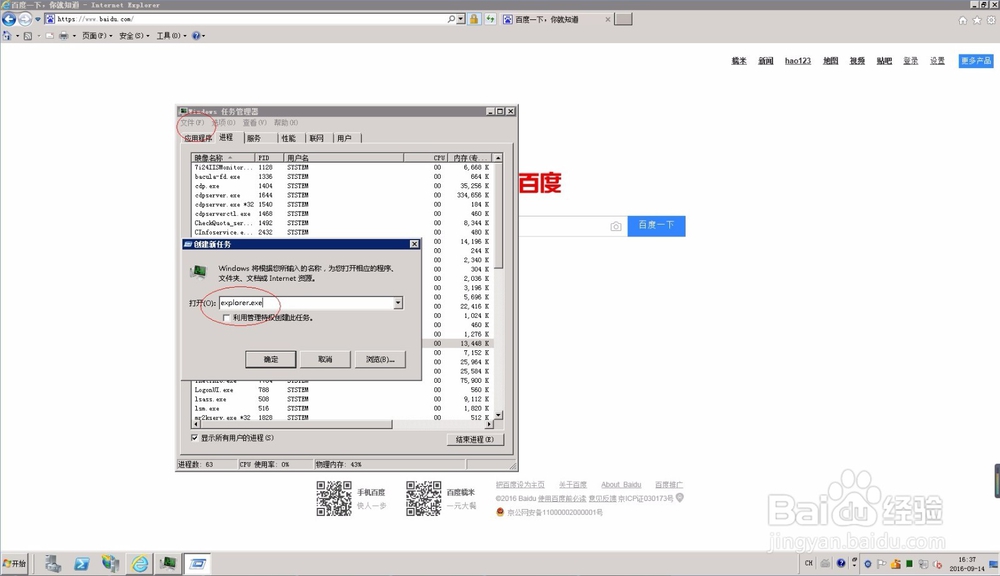Screen dimensions: 1000x576
Task: Toggle 显示所有用户的进程 checkbox
Action: click(195, 438)
